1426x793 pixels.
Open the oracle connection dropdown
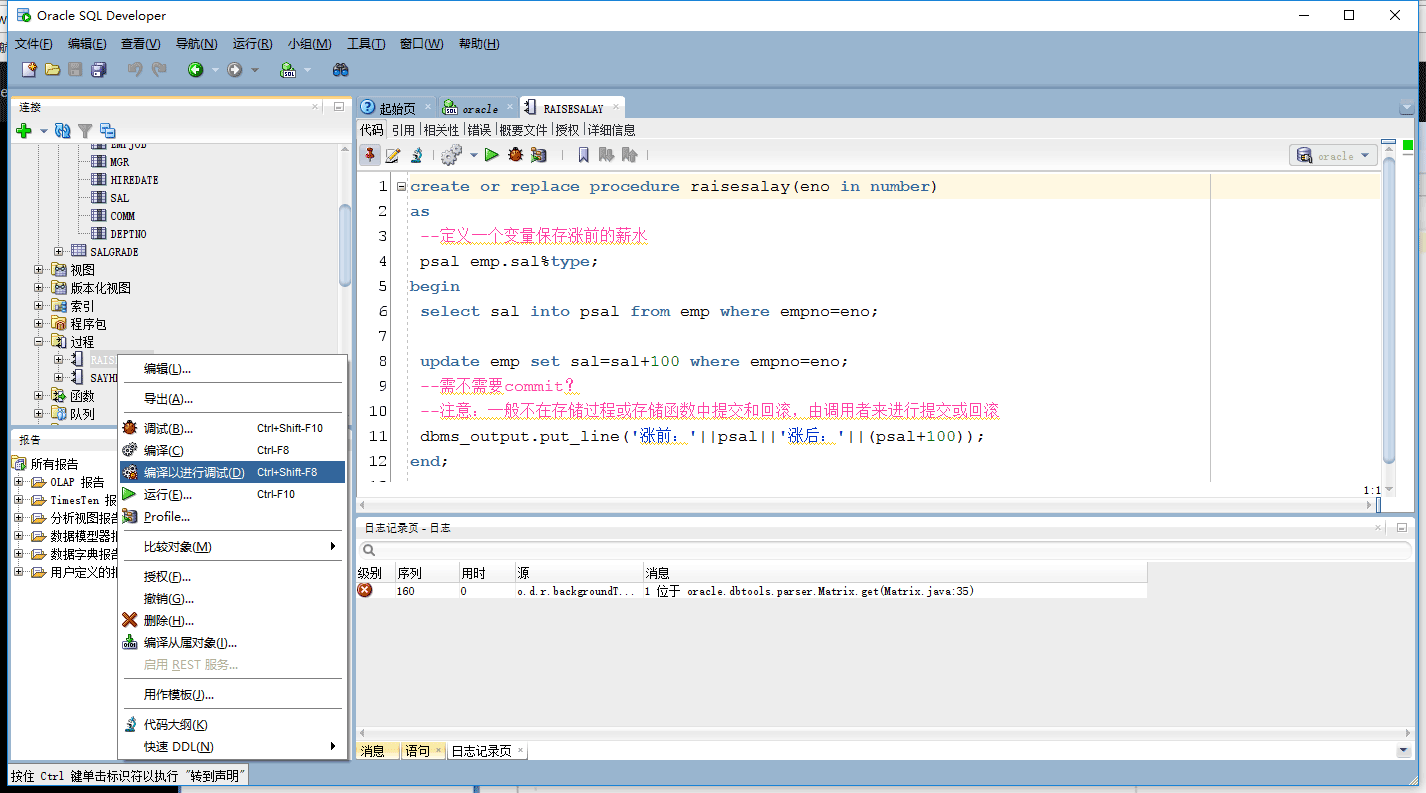tap(1333, 156)
